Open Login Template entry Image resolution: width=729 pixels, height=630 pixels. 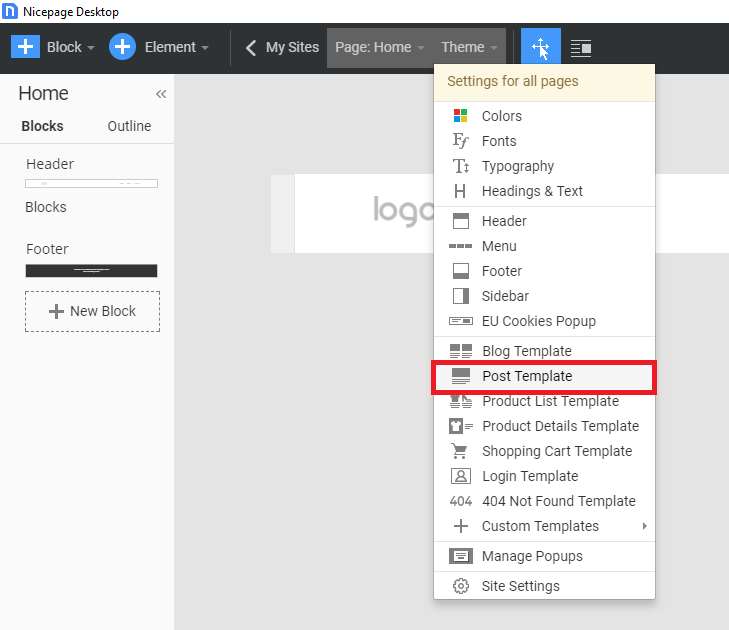544,477
